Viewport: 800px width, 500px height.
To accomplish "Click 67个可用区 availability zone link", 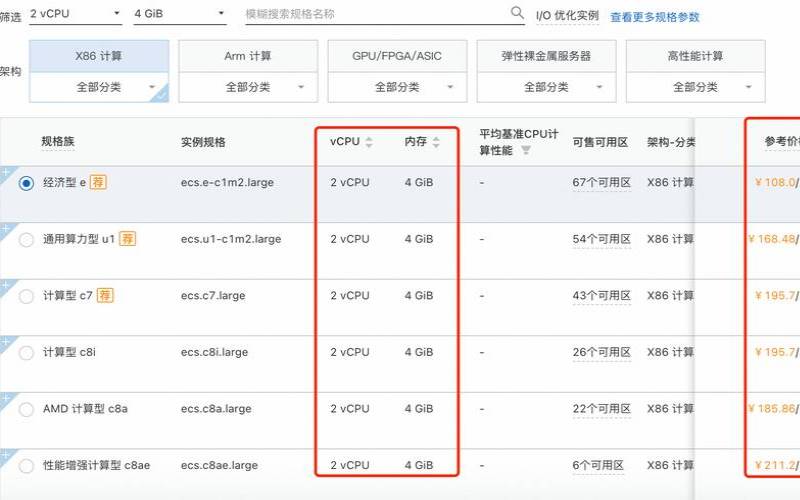I will (600, 183).
